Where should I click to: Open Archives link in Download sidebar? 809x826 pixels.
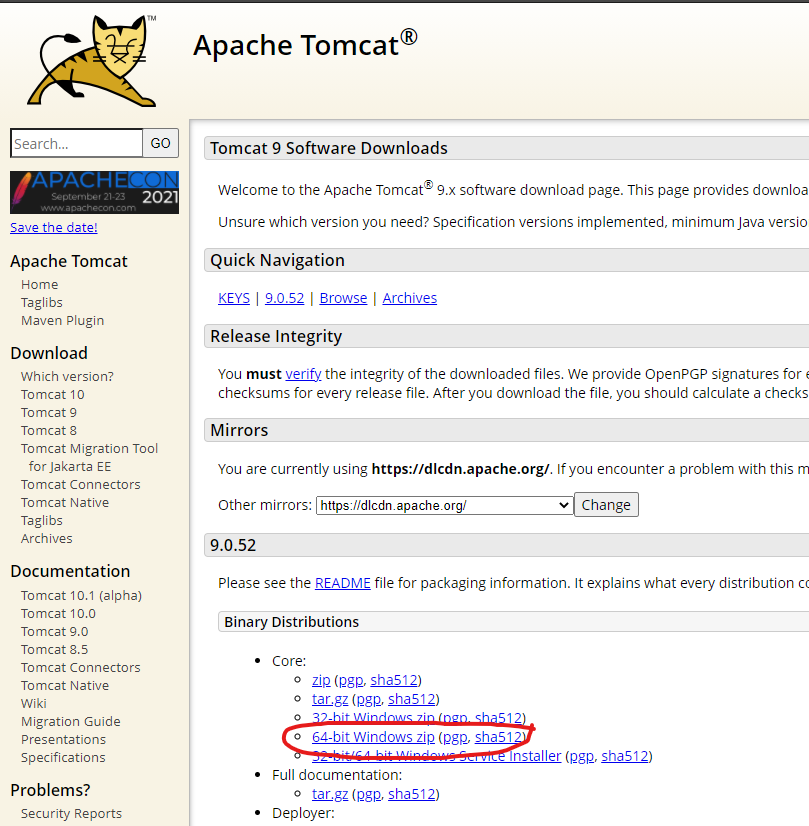pyautogui.click(x=47, y=538)
